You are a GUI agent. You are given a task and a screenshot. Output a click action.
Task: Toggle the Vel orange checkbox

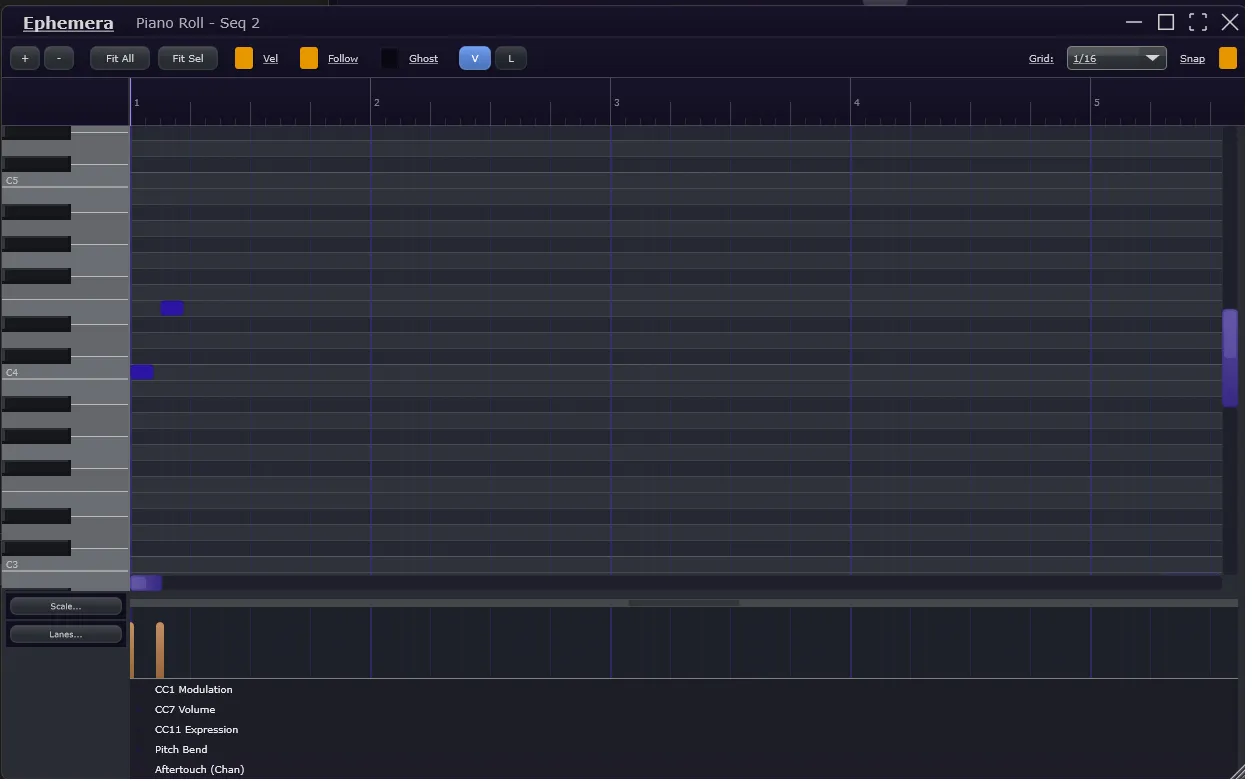[x=244, y=59]
